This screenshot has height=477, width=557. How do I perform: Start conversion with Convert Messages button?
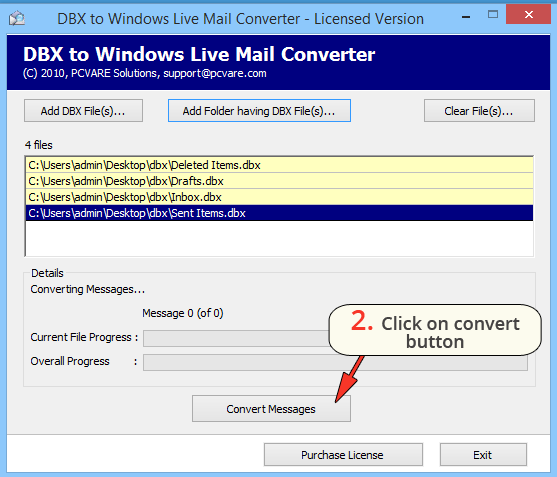pos(271,409)
